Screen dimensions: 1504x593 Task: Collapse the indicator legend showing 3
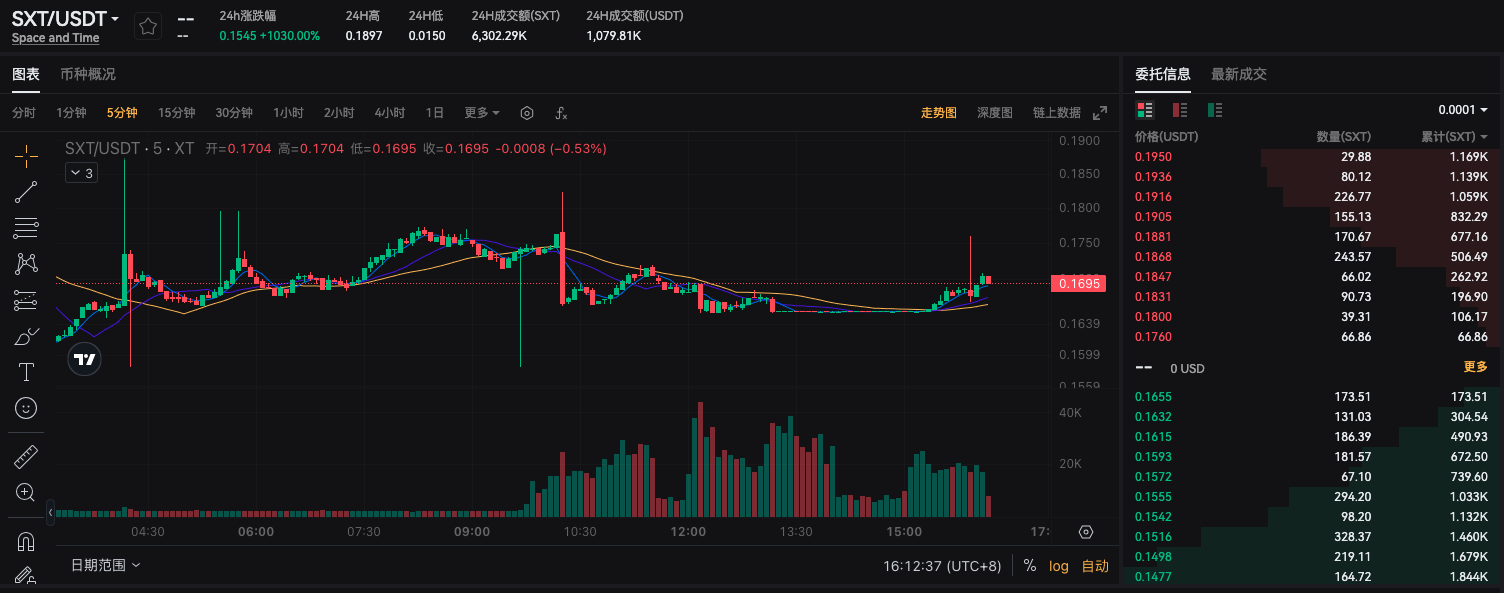(x=80, y=173)
